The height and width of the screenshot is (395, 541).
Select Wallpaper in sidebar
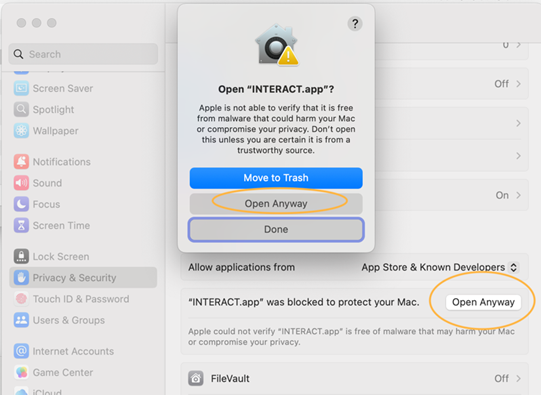[x=83, y=131]
